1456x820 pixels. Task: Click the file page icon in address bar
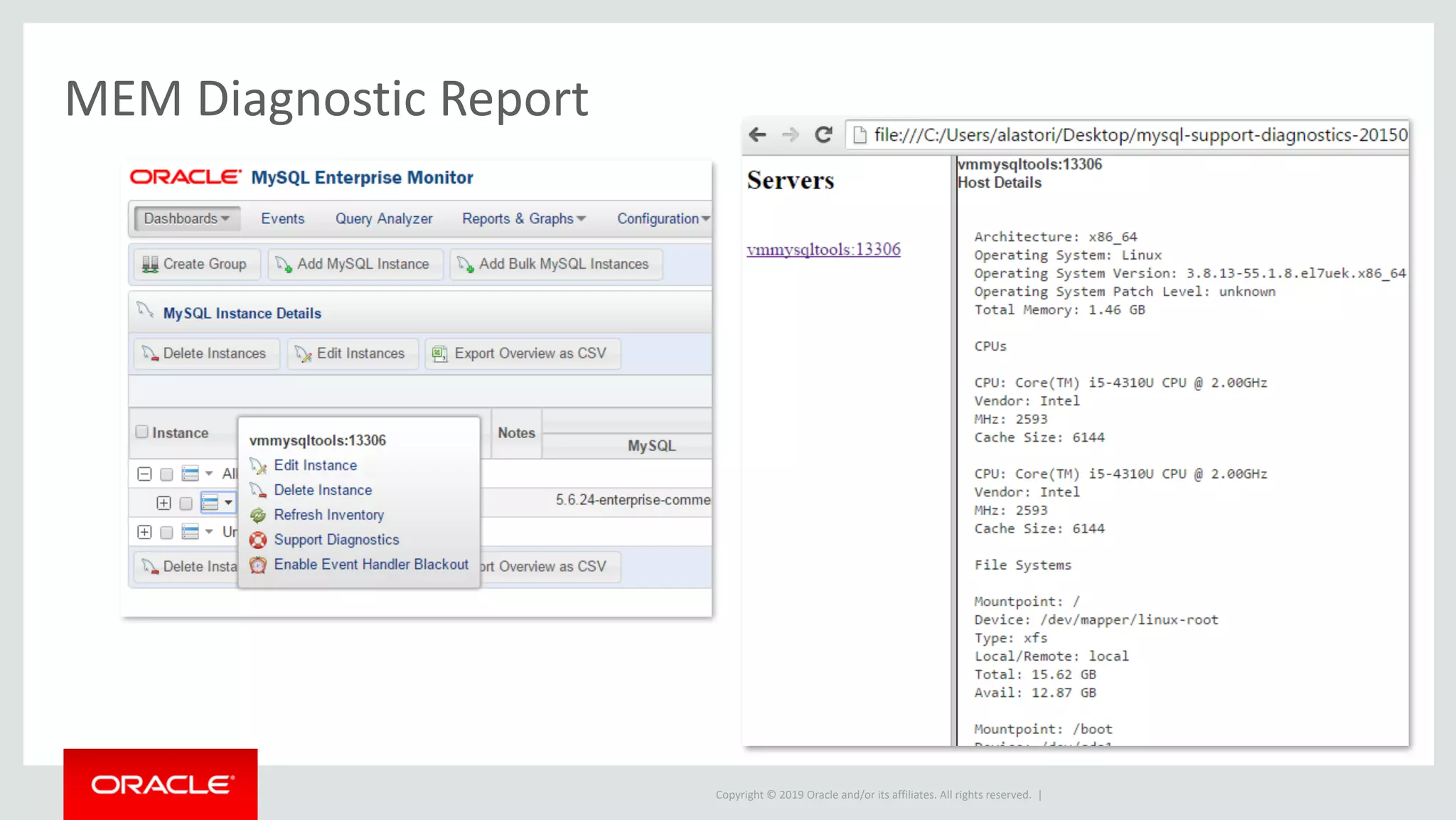coord(860,135)
